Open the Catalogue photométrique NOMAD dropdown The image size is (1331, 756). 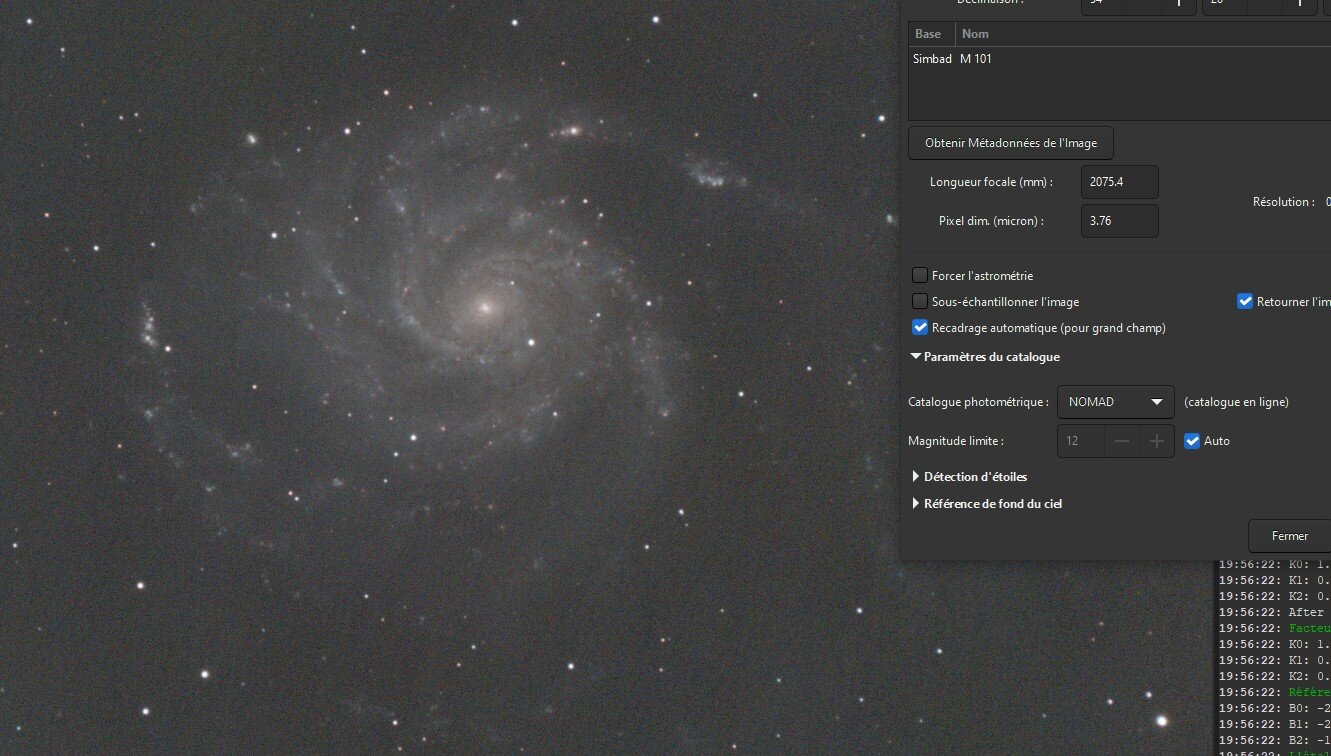1115,402
